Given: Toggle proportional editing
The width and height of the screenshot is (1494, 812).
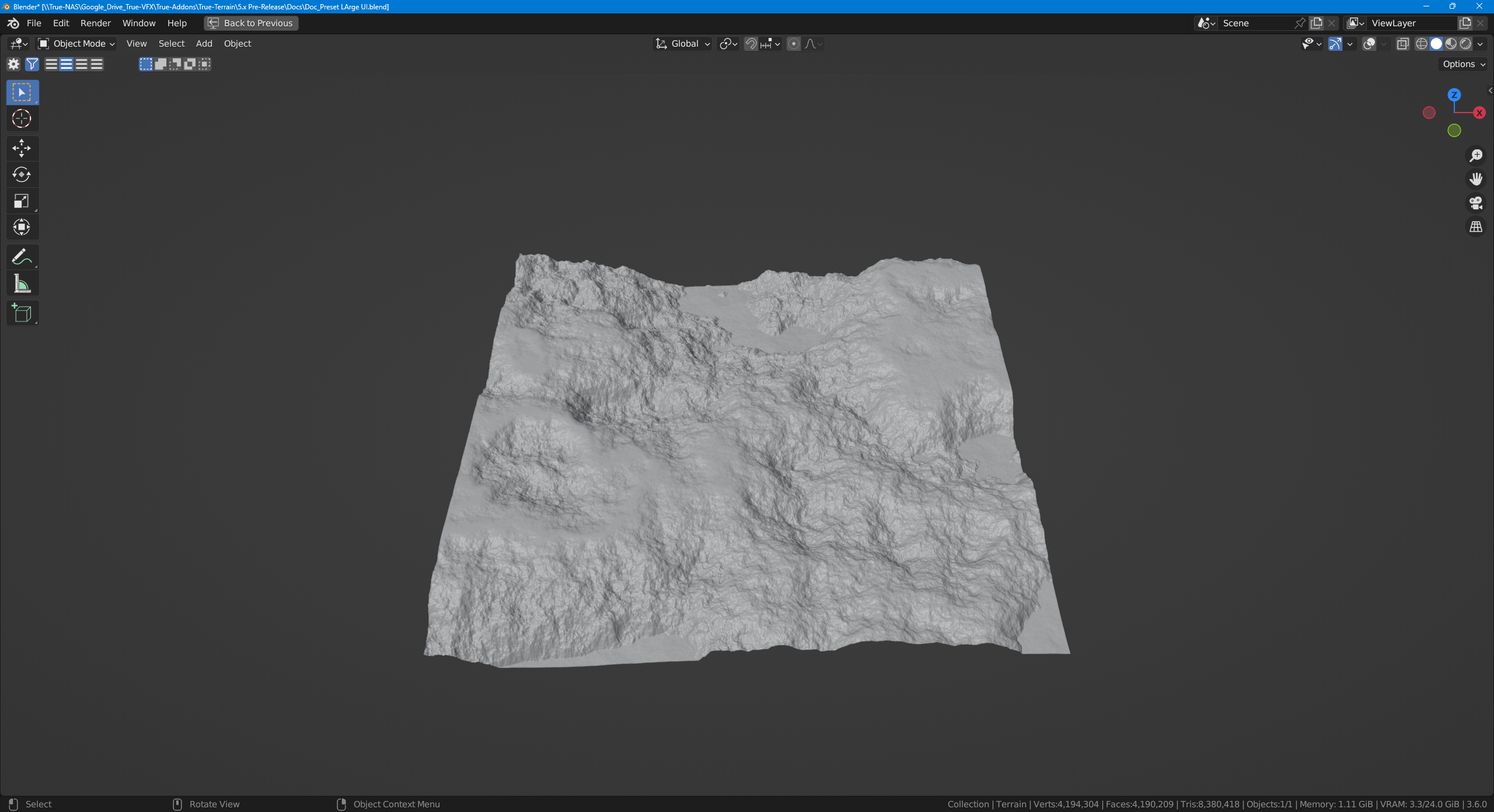Looking at the screenshot, I should pyautogui.click(x=794, y=44).
